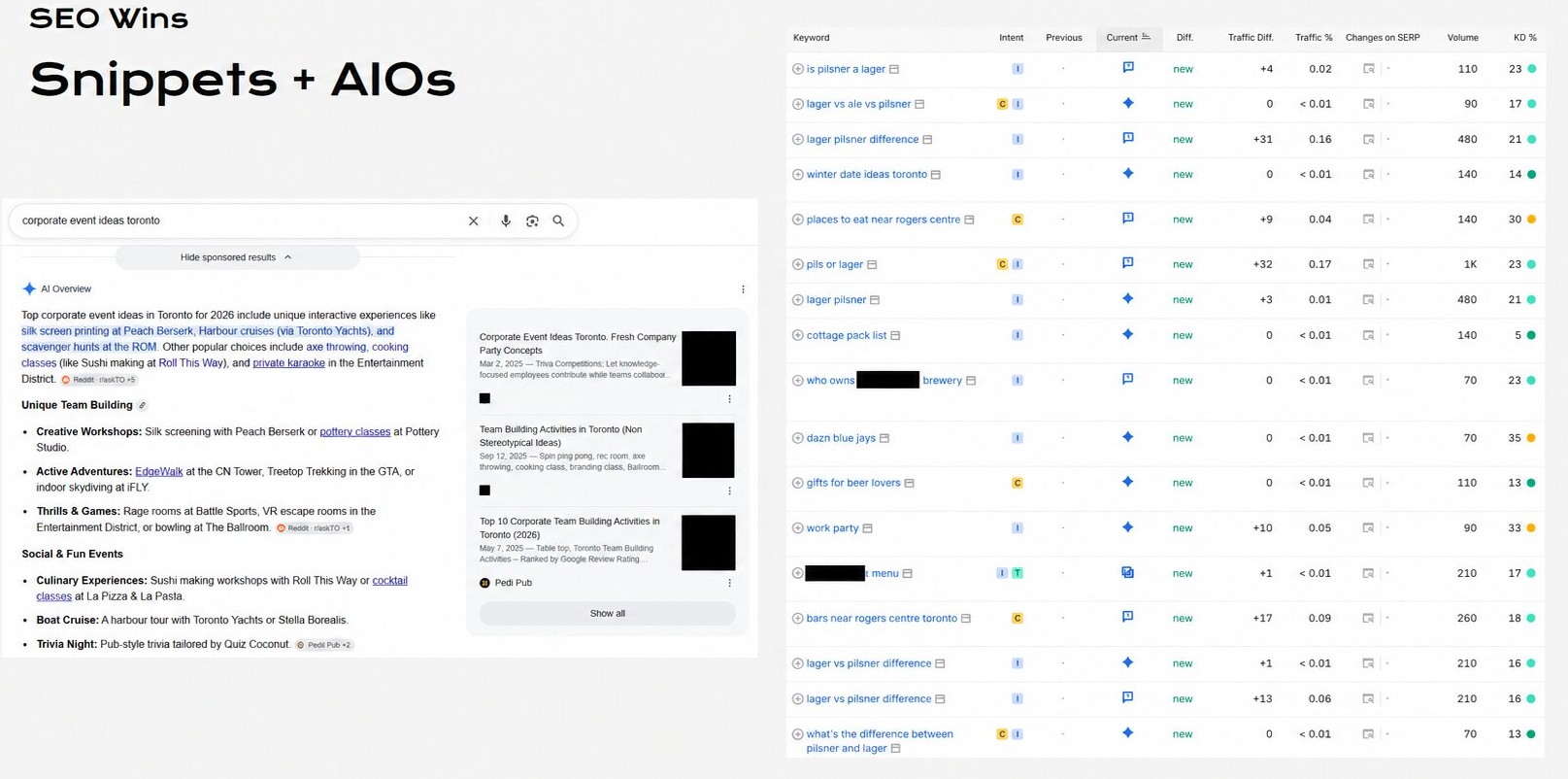
Task: Collapse Hide sponsored results
Action: pos(237,257)
